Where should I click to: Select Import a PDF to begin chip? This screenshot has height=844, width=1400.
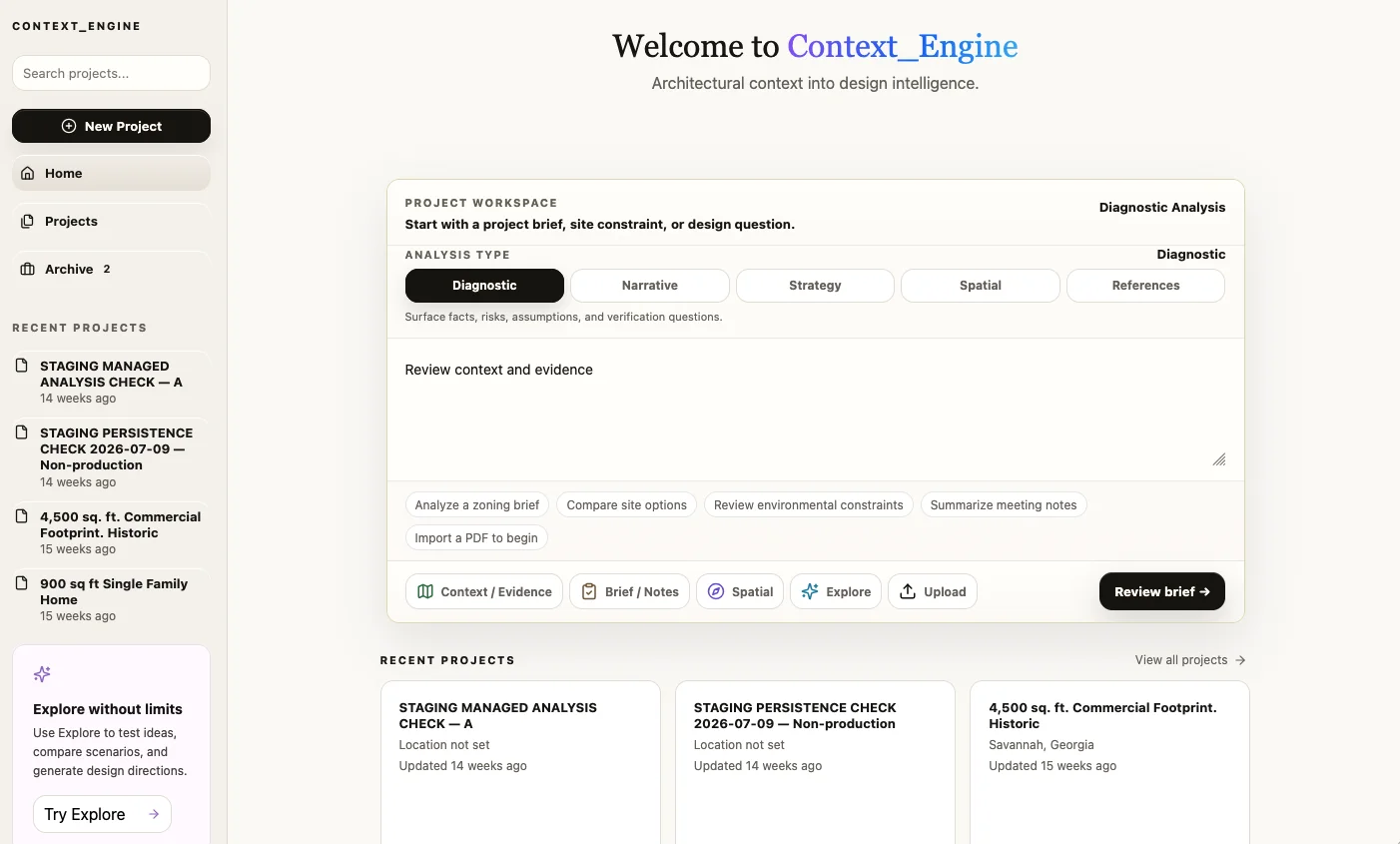click(x=476, y=537)
